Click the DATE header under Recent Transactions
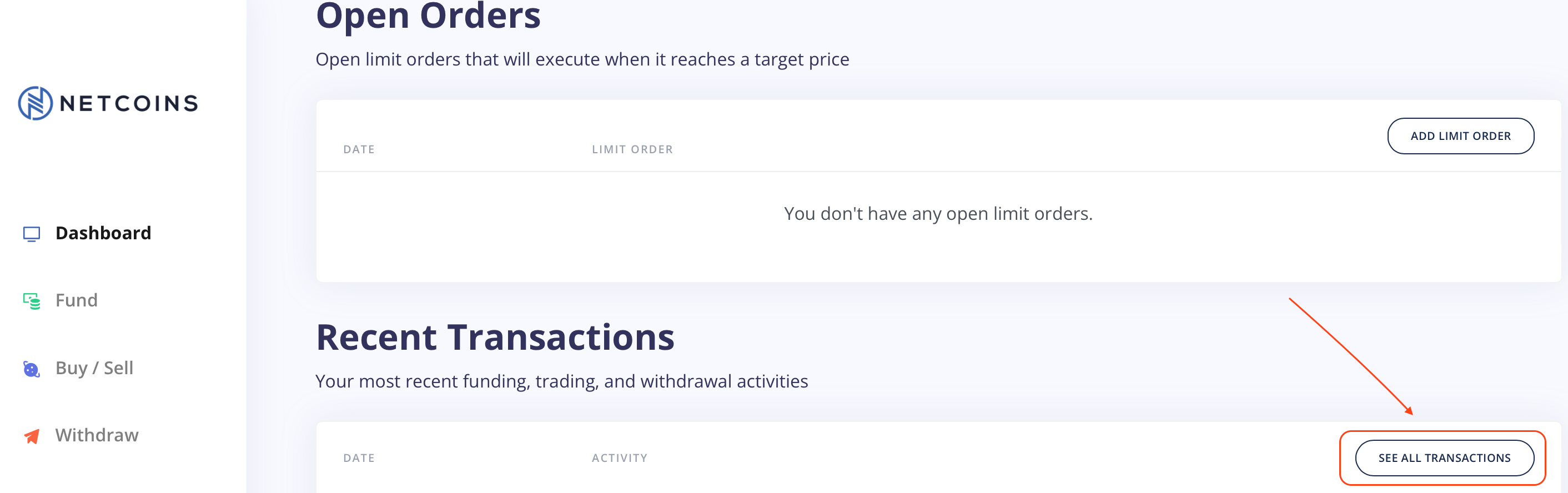Image resolution: width=1568 pixels, height=493 pixels. tap(359, 457)
